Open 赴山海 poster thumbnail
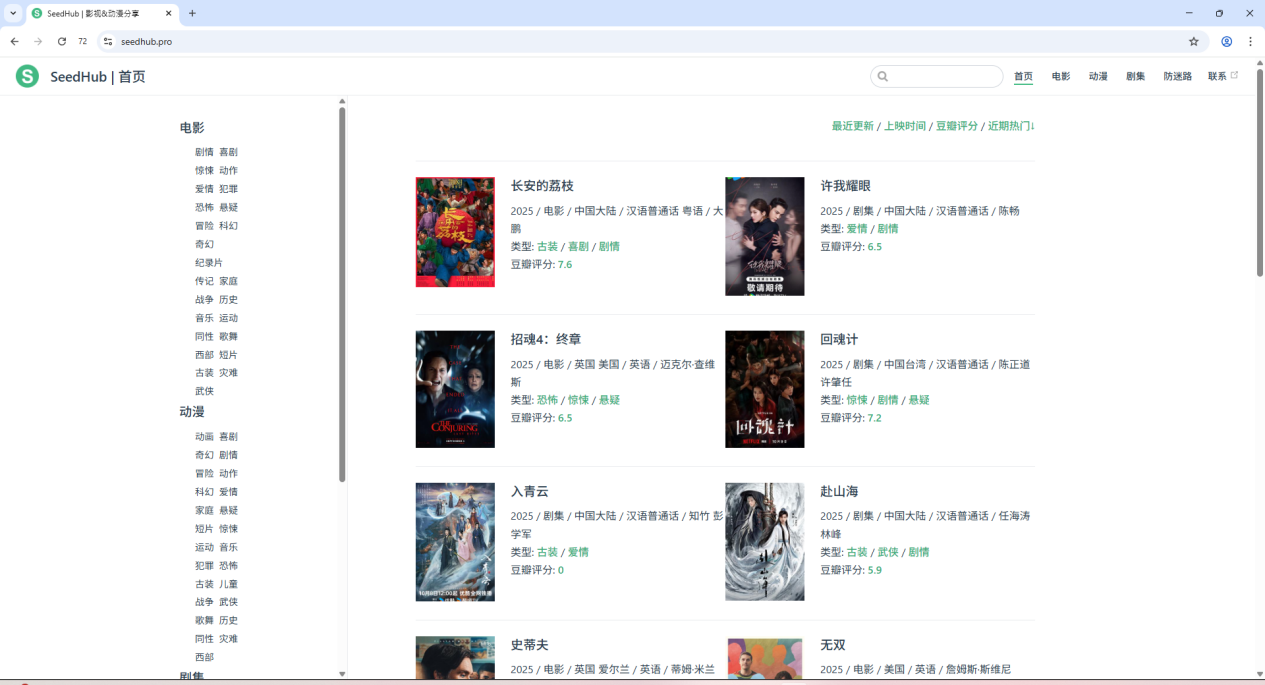 [x=765, y=542]
